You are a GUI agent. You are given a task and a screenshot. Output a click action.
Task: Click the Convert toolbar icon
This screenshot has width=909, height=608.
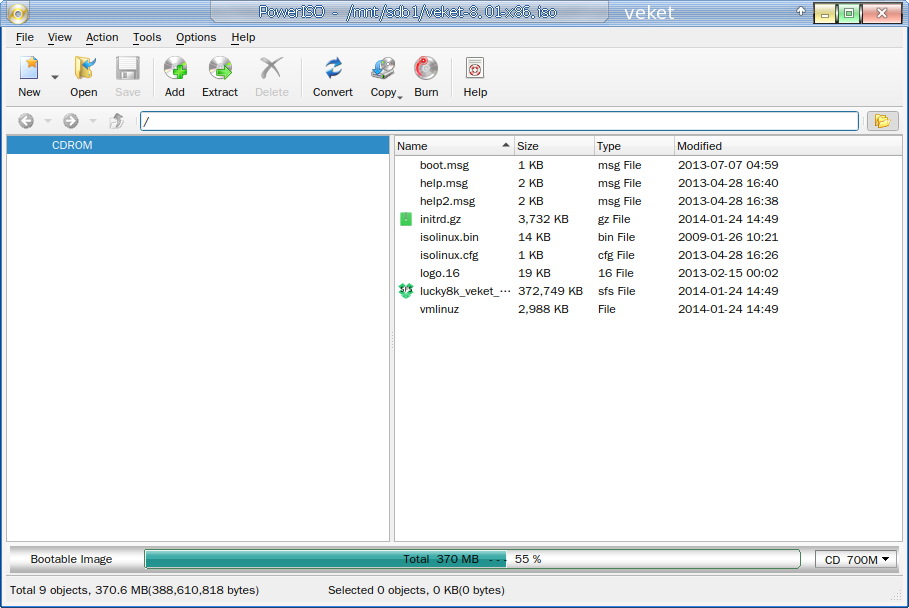[333, 68]
